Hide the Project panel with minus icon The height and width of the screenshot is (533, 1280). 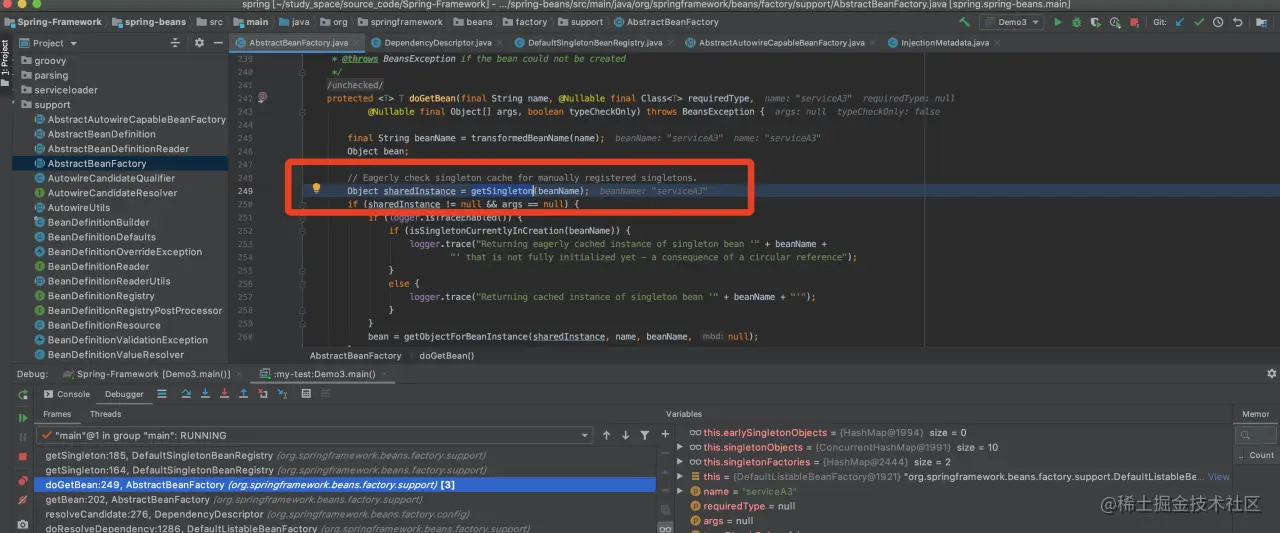216,43
